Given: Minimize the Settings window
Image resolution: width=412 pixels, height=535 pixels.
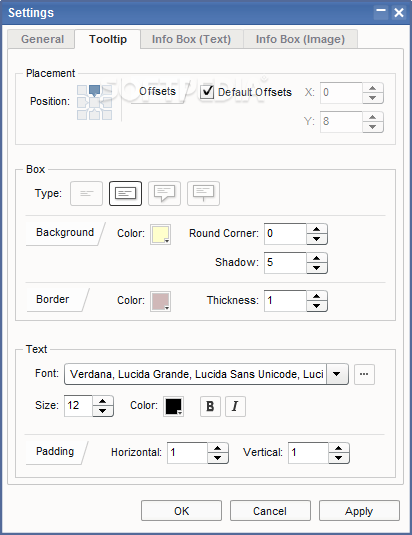Looking at the screenshot, I should pyautogui.click(x=381, y=13).
